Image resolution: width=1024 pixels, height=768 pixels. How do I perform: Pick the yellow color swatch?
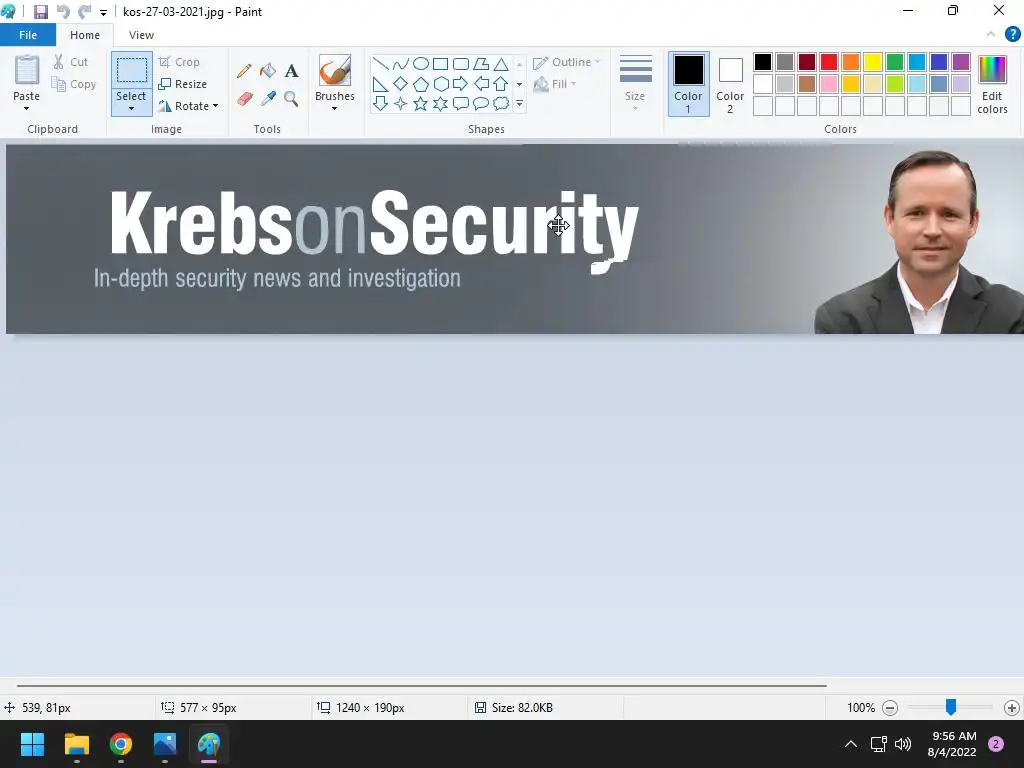point(872,62)
